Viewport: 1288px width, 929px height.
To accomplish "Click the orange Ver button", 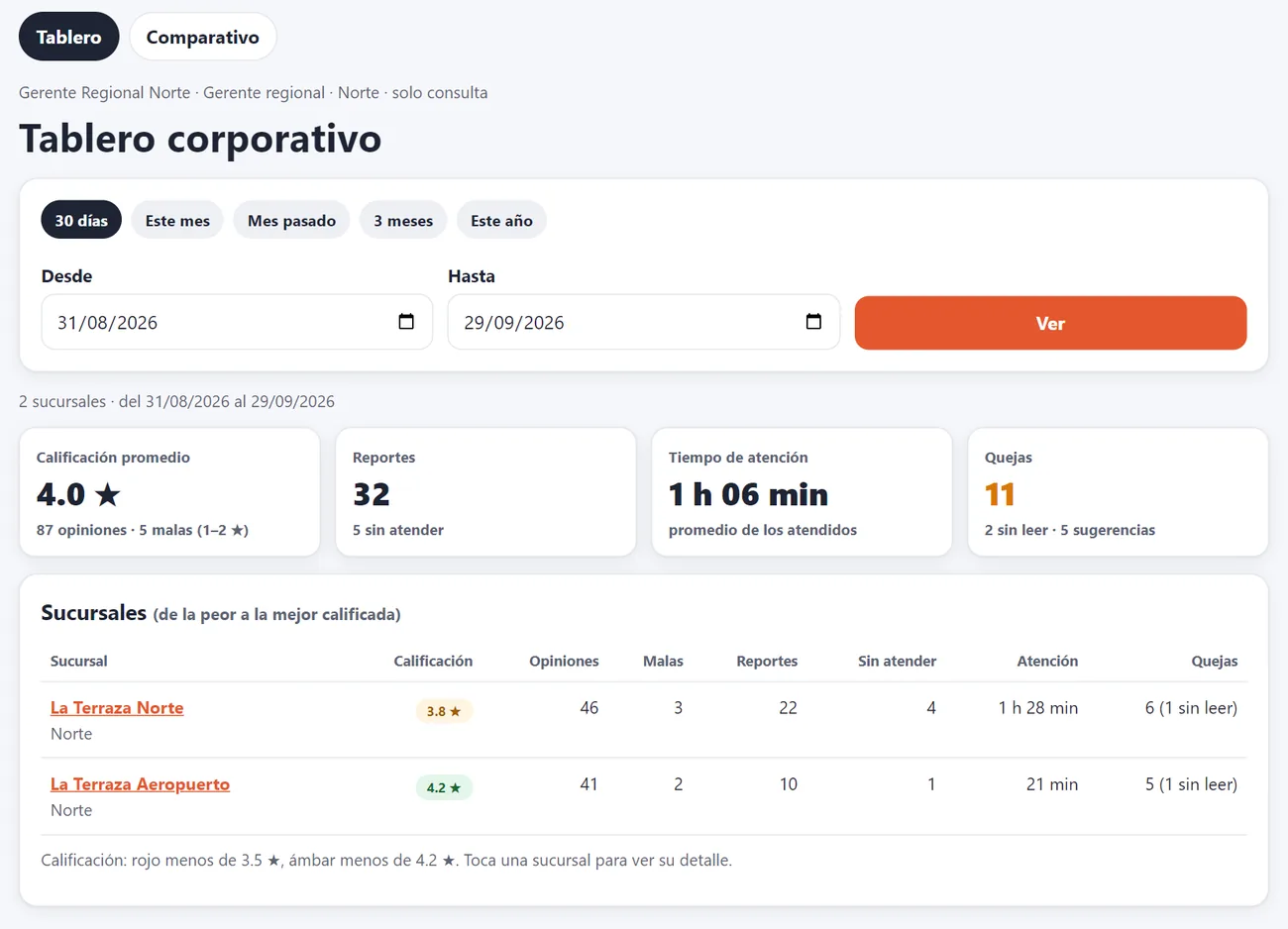I will [x=1050, y=323].
